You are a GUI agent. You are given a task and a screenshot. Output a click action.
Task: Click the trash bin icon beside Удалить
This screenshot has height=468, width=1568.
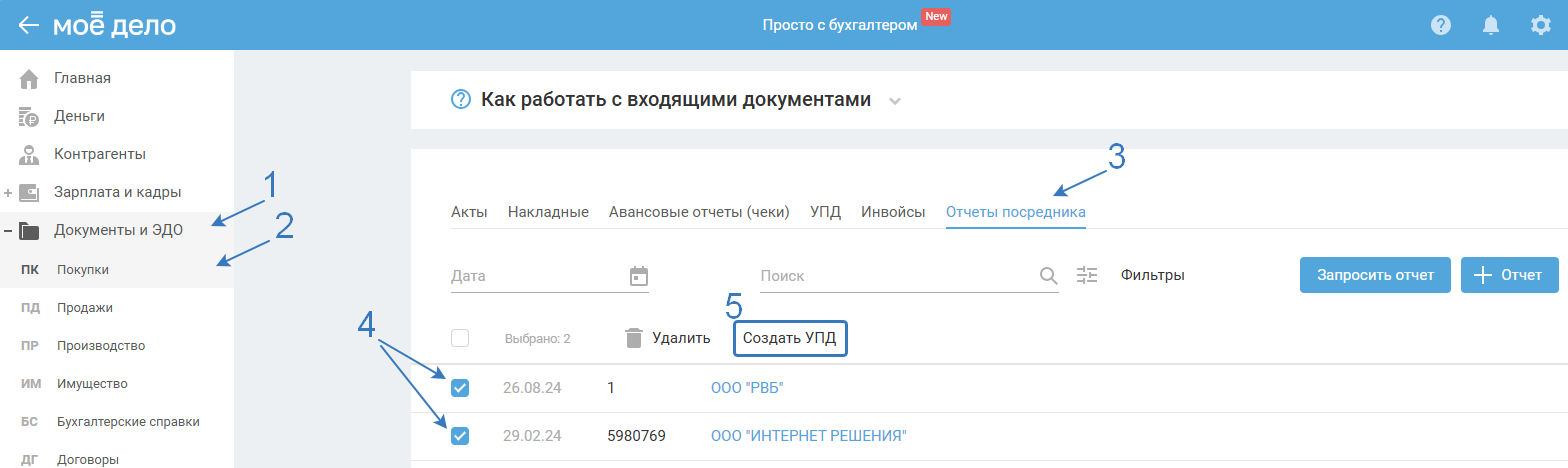(633, 338)
